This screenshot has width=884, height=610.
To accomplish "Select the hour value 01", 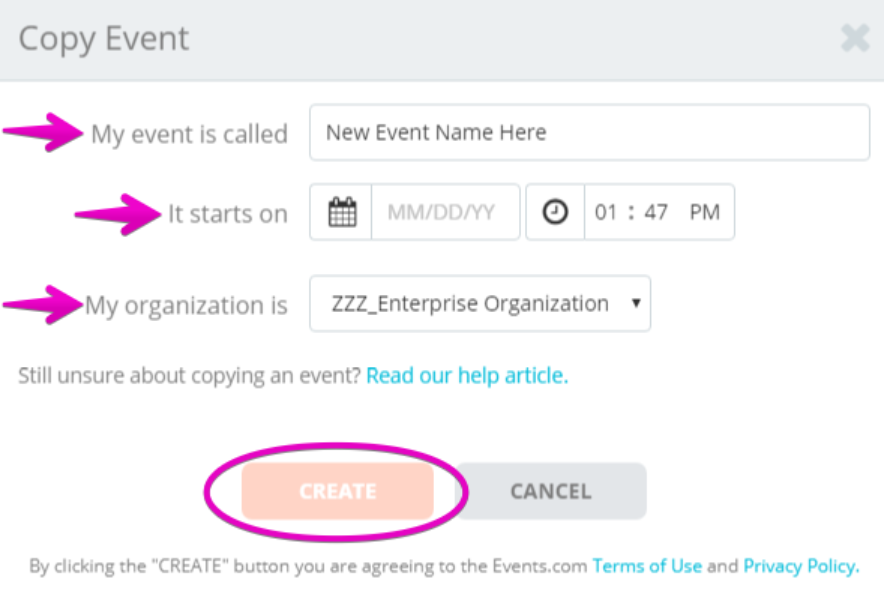I will pyautogui.click(x=606, y=213).
